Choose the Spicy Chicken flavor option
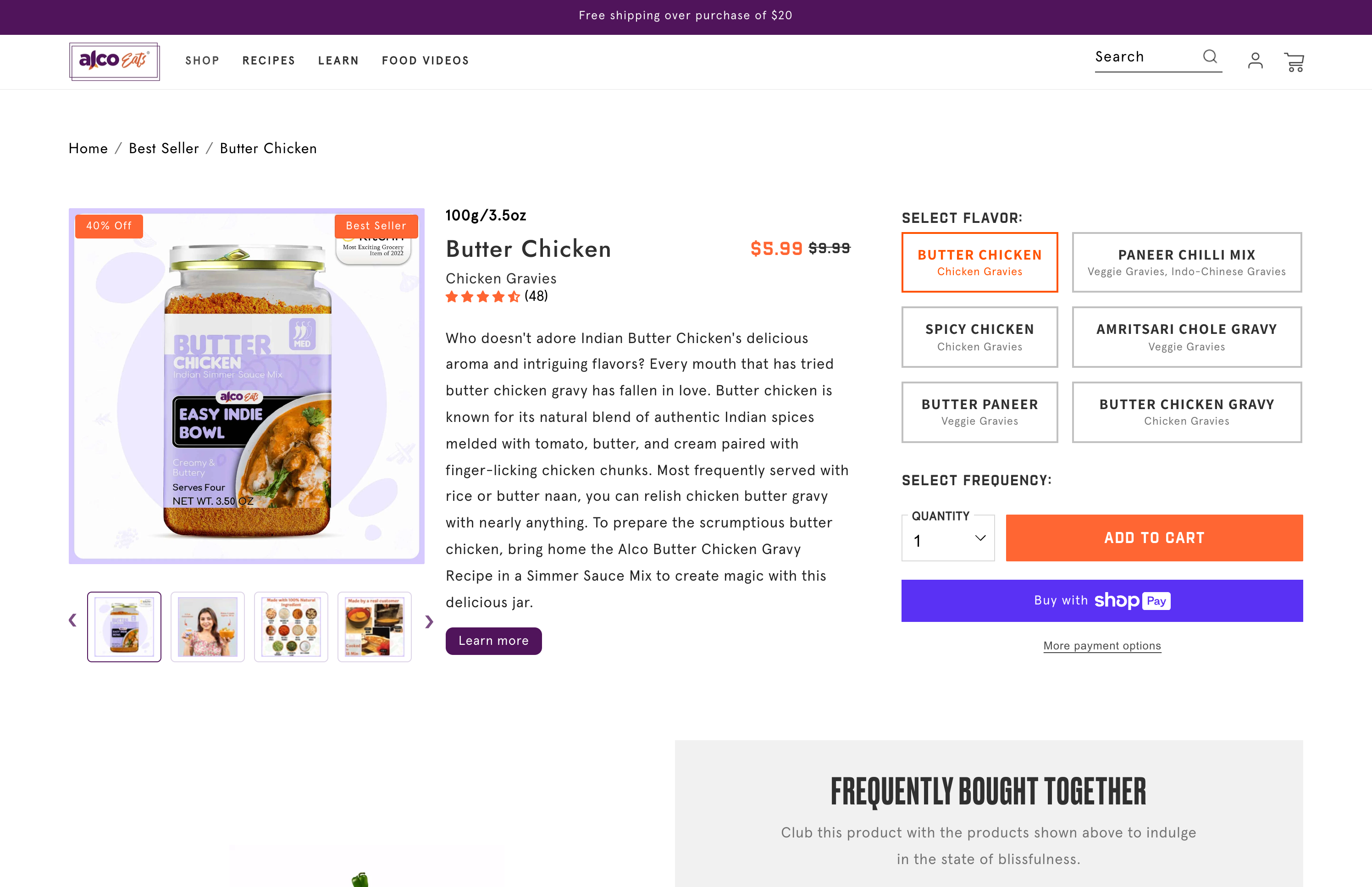The width and height of the screenshot is (1372, 887). click(x=979, y=337)
